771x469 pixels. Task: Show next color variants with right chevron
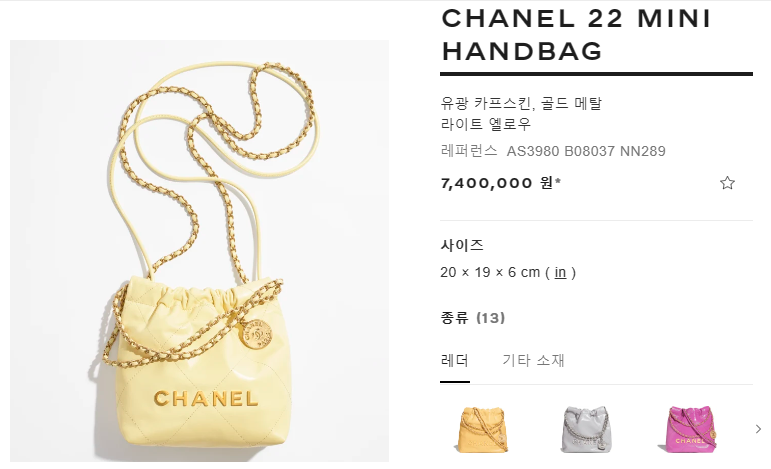[x=758, y=429]
